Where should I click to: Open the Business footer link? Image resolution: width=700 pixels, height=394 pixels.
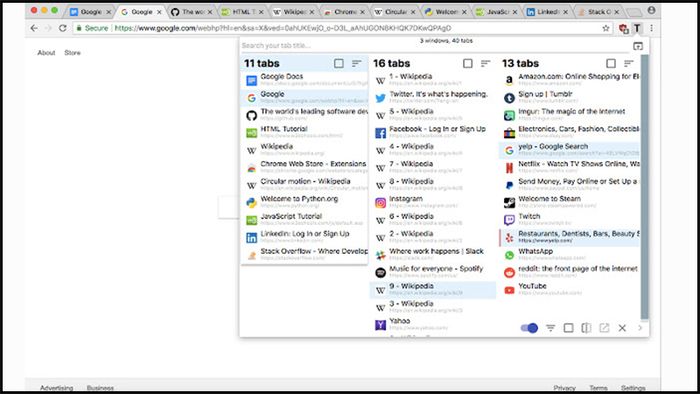click(x=100, y=388)
